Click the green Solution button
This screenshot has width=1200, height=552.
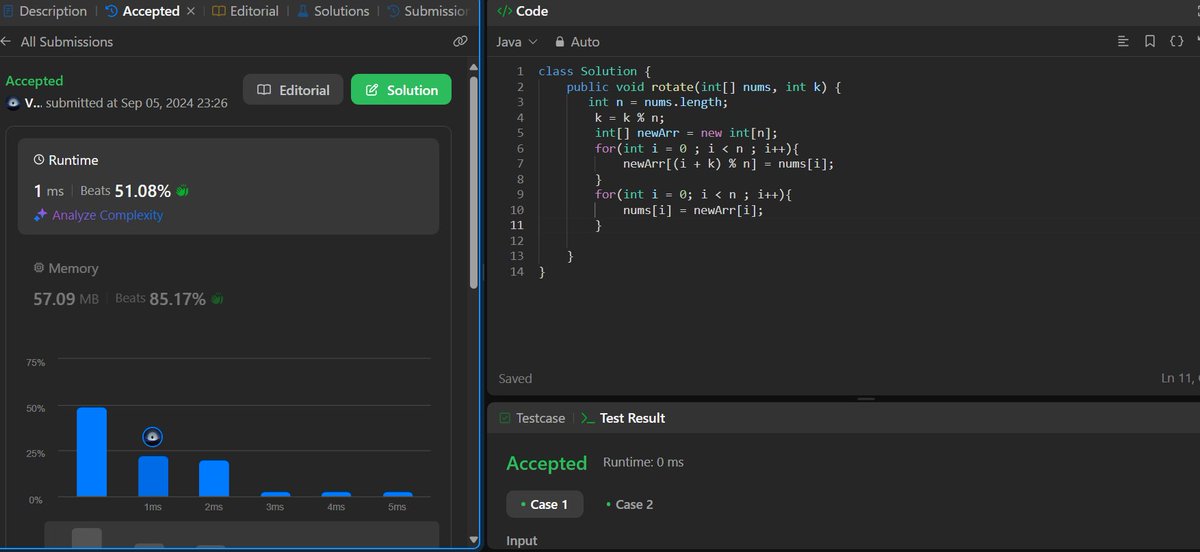tap(401, 90)
